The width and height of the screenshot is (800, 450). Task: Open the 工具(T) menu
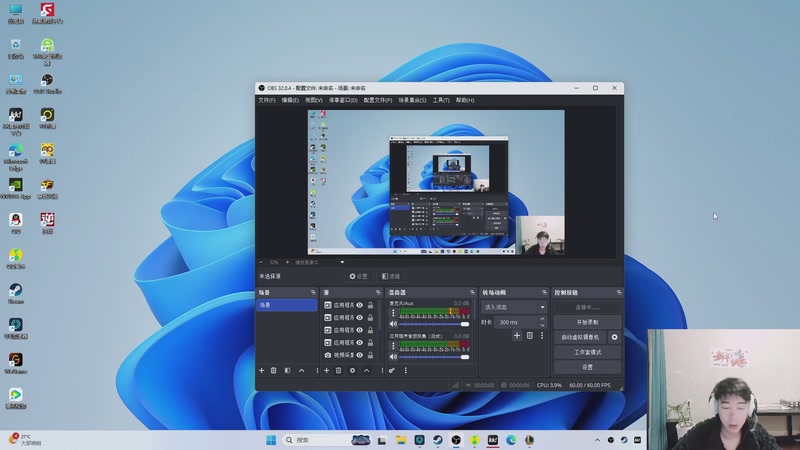[441, 100]
